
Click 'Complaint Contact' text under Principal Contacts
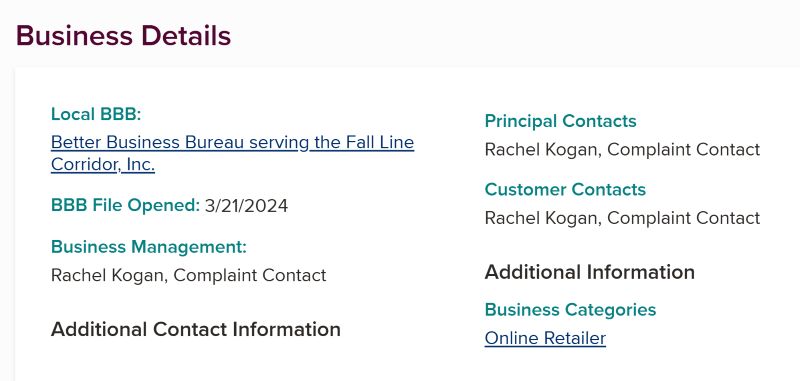pyautogui.click(x=684, y=150)
